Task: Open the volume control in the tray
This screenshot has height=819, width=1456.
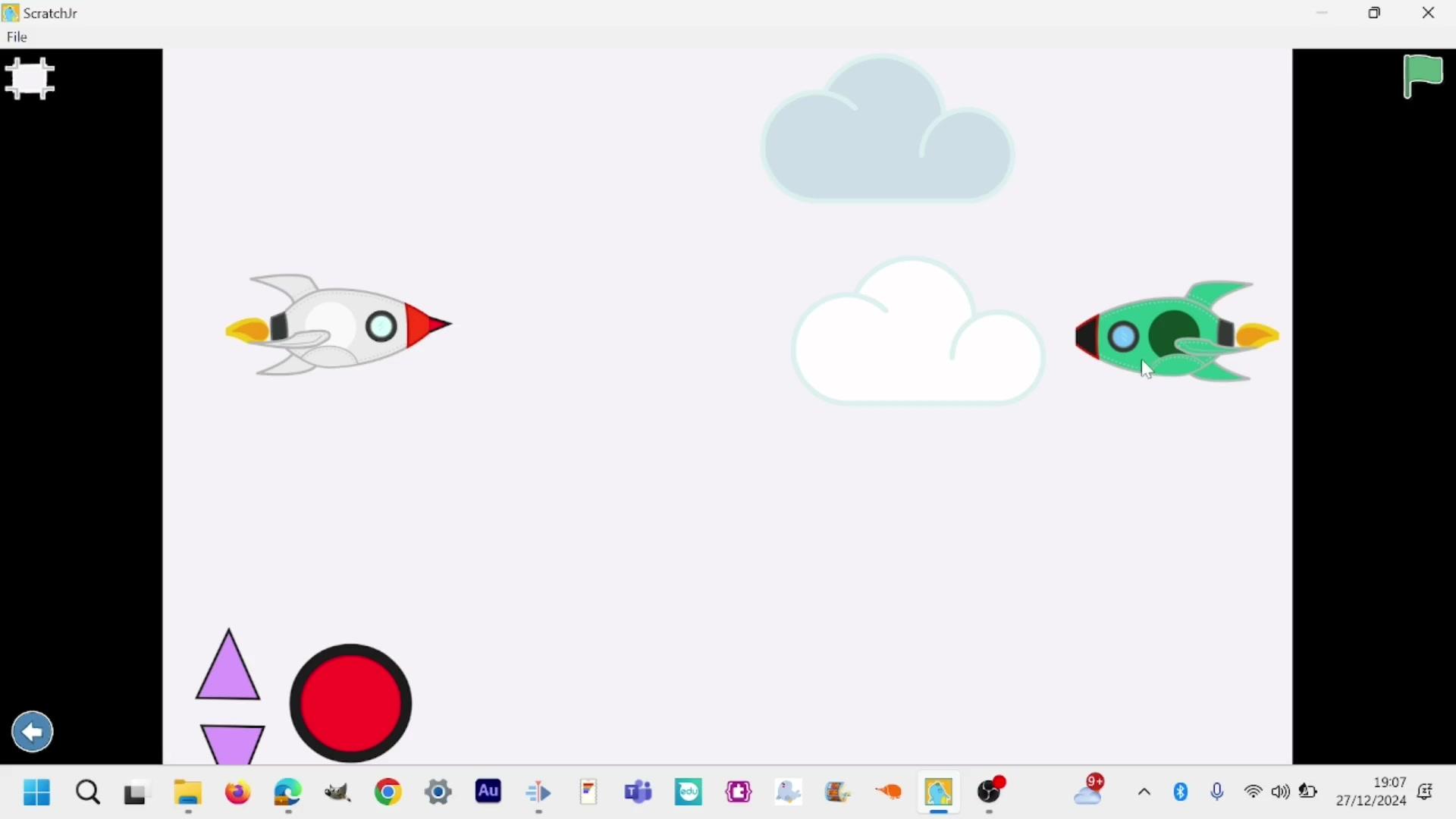Action: 1281,793
